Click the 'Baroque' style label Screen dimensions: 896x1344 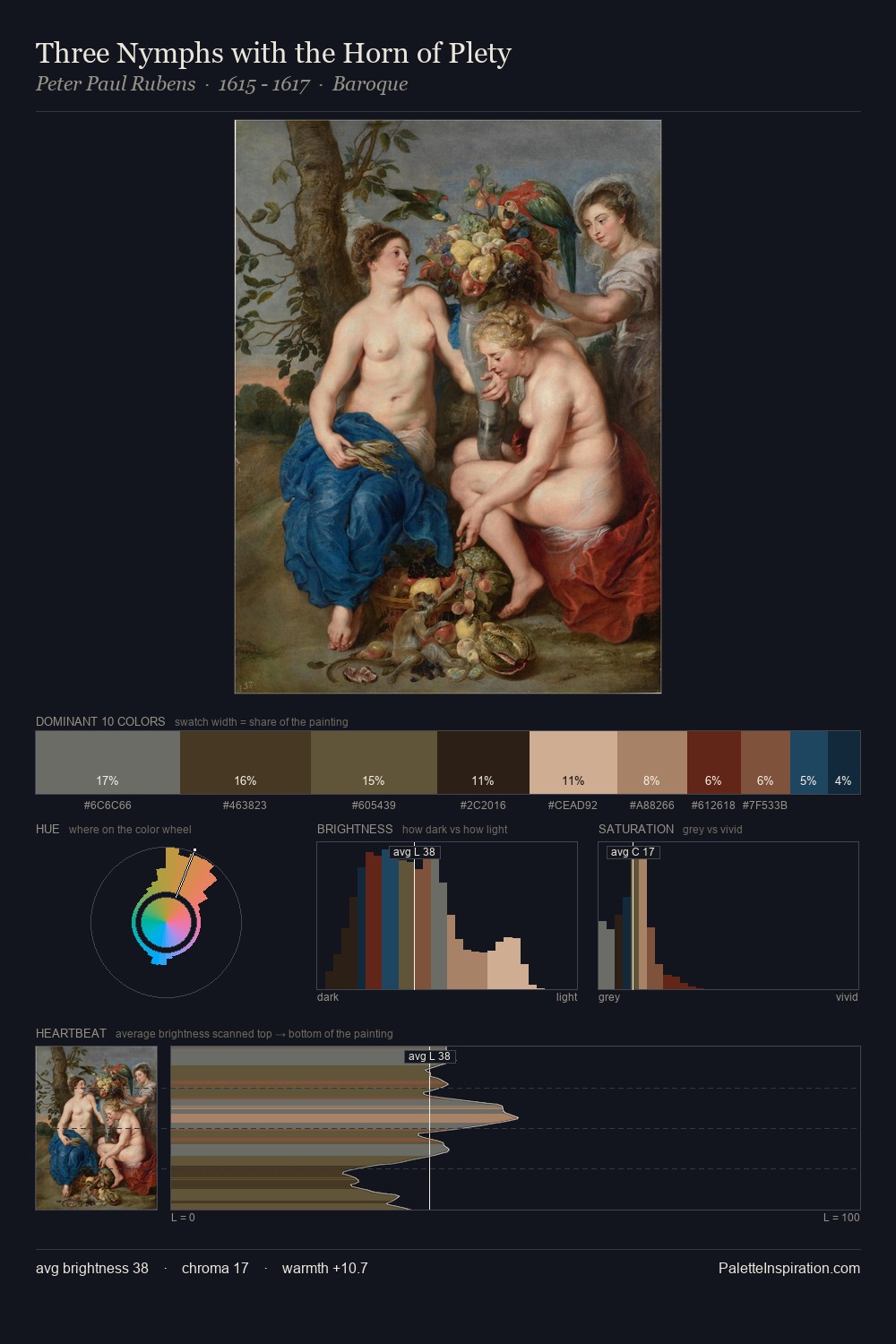(x=370, y=84)
